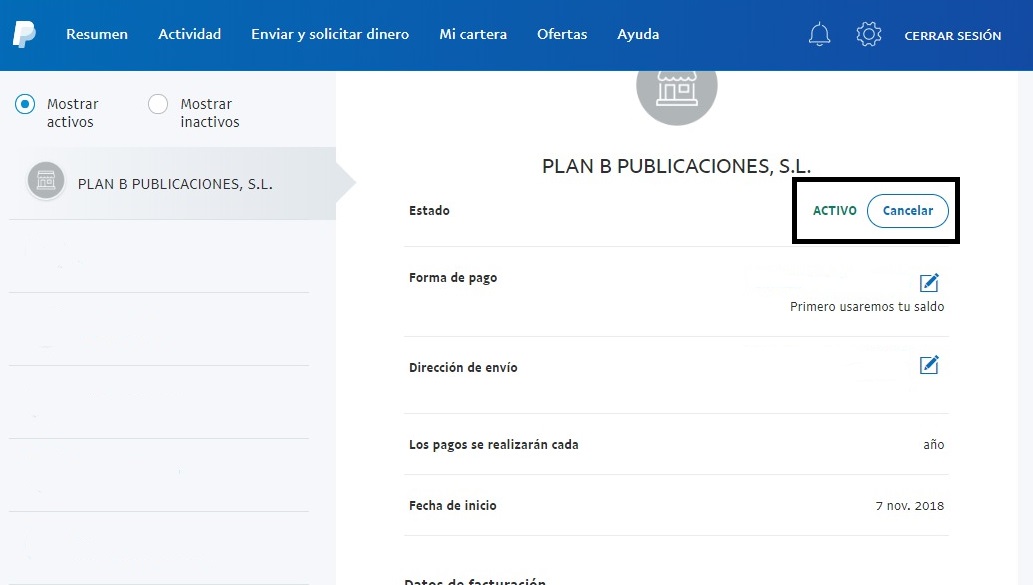Select the Mostrar activos radio button
Viewport: 1033px width, 585px height.
(25, 104)
